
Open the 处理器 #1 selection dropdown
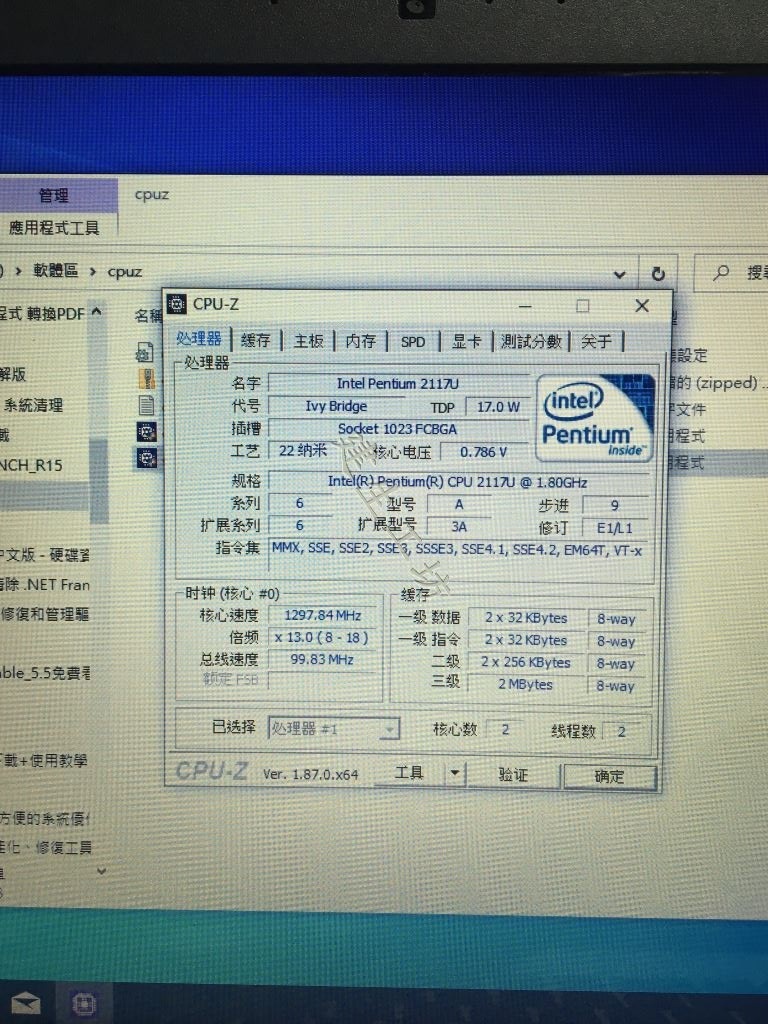pyautogui.click(x=334, y=728)
